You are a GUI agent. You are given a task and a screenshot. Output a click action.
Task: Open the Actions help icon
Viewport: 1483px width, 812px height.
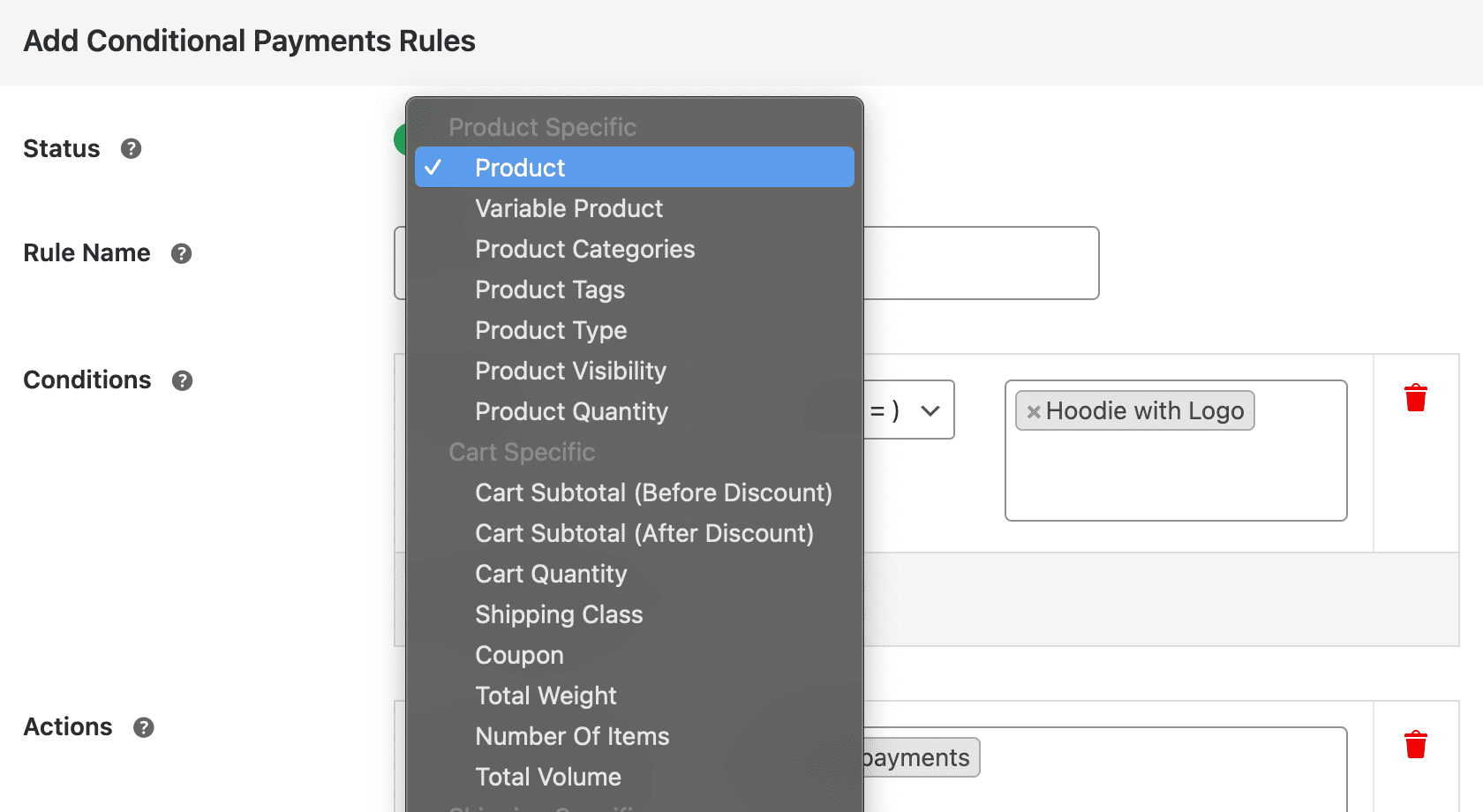[143, 727]
